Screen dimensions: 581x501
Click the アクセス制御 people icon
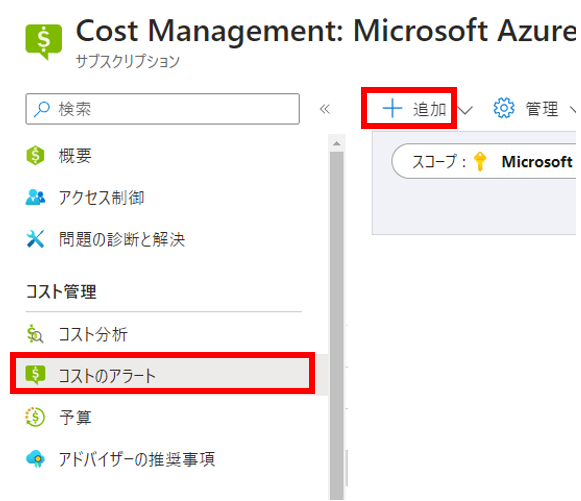[35, 197]
